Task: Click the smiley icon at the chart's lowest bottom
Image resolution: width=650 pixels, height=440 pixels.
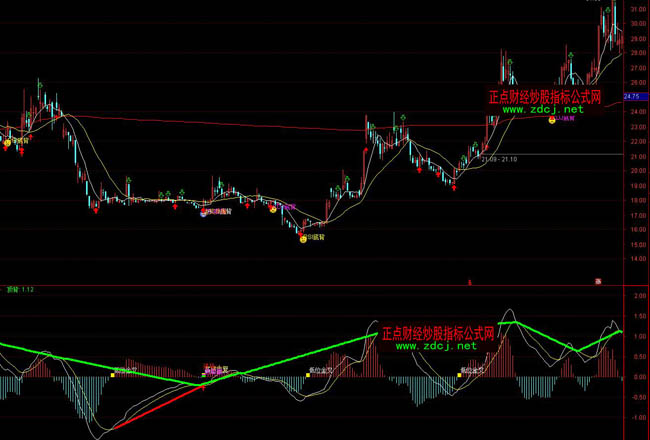Action: pyautogui.click(x=301, y=237)
